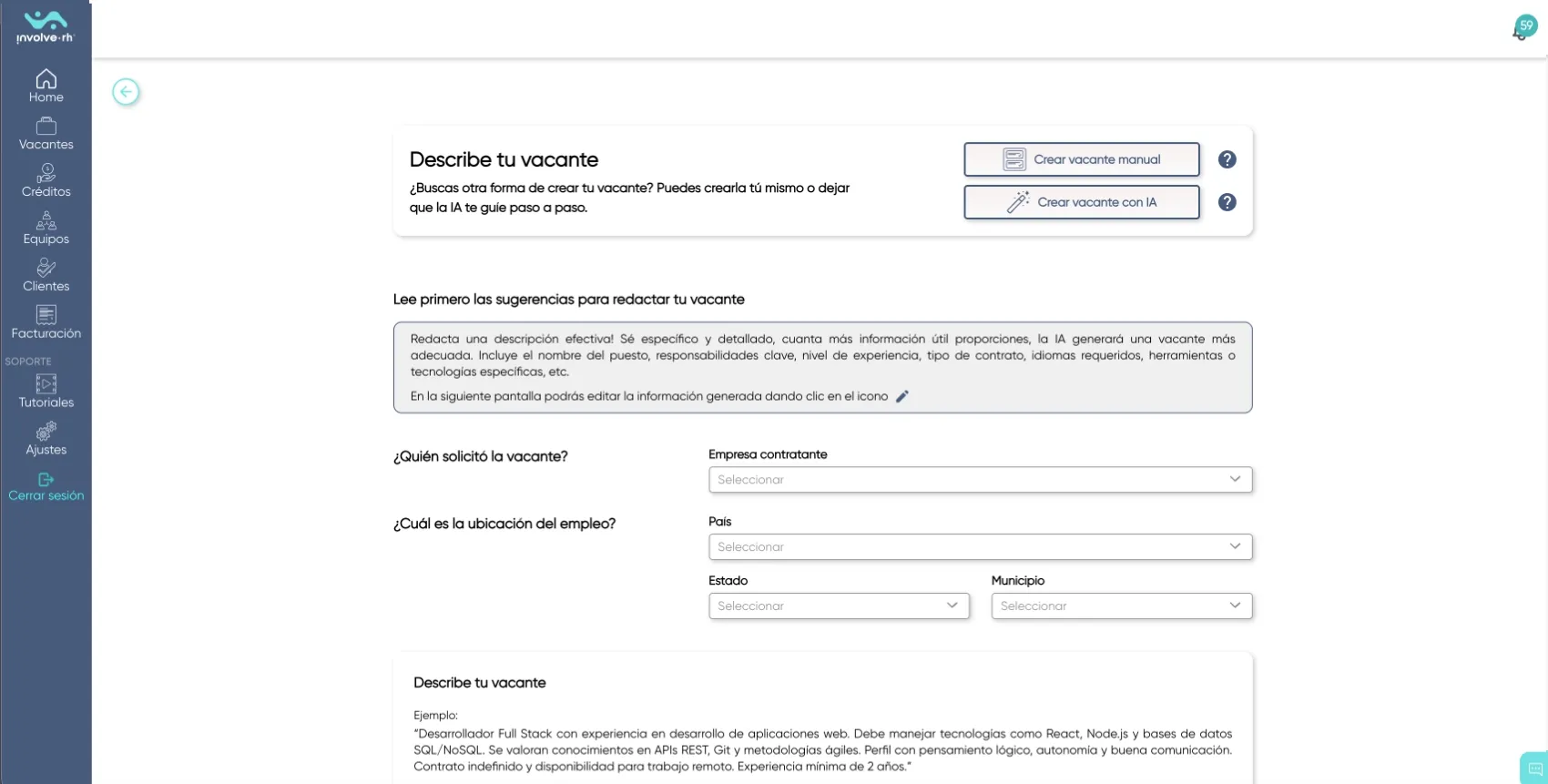Expand the Municipio dropdown
This screenshot has width=1548, height=784.
pos(1122,606)
